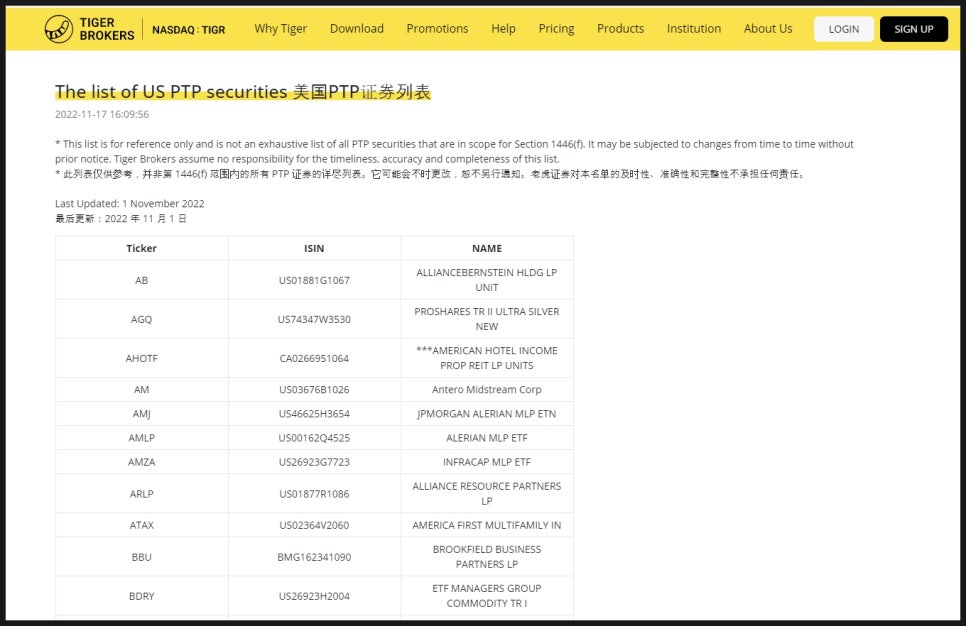The image size is (966, 626).
Task: Select the ARLP ticker cell
Action: pos(142,494)
